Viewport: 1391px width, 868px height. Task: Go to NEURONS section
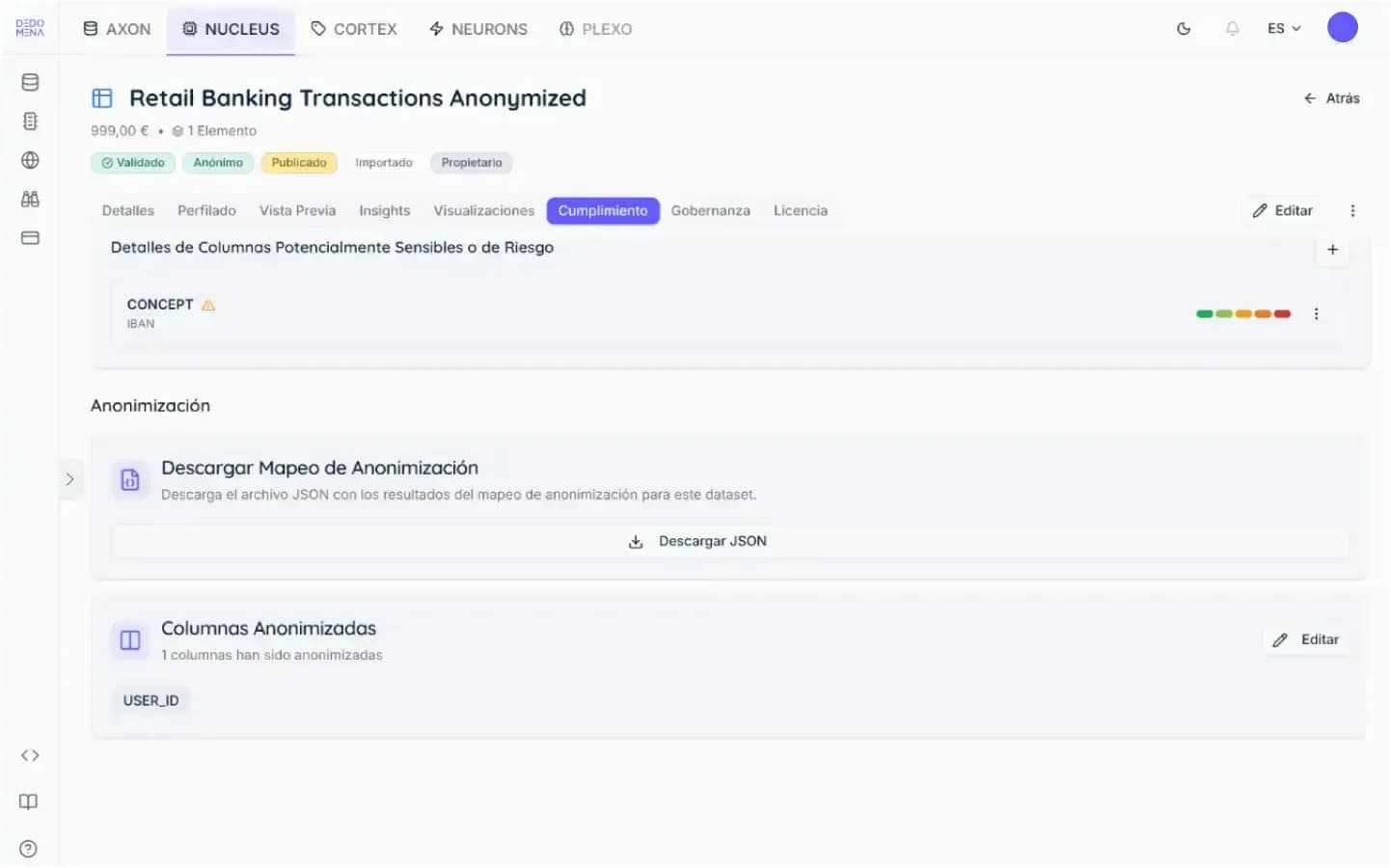[x=478, y=29]
